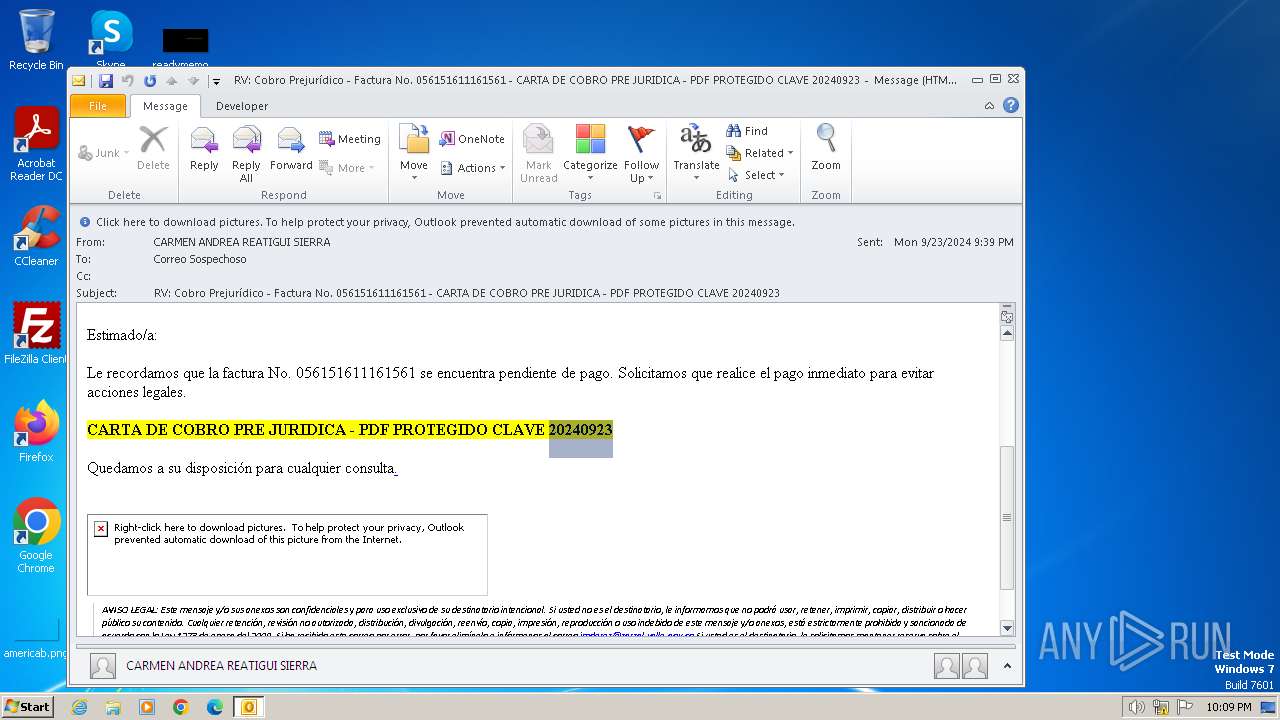
Task: Launch CCleaner from desktop
Action: point(36,237)
